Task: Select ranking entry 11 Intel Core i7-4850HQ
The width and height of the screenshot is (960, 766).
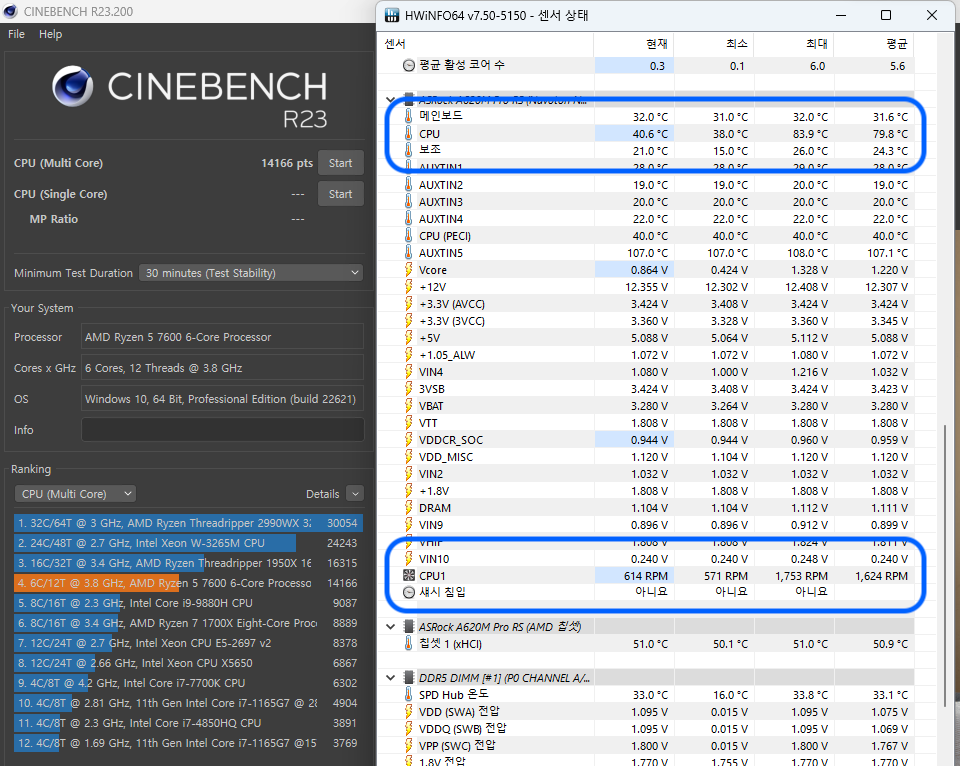Action: [188, 723]
